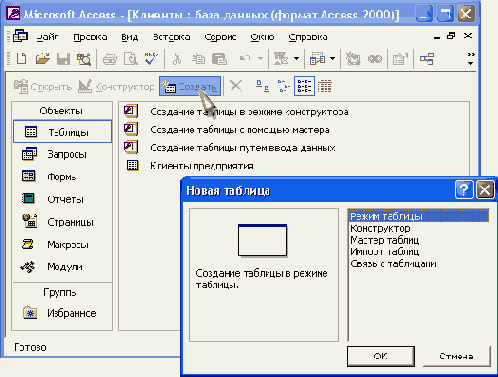
Task: Toggle the Large icons view button
Action: point(262,86)
